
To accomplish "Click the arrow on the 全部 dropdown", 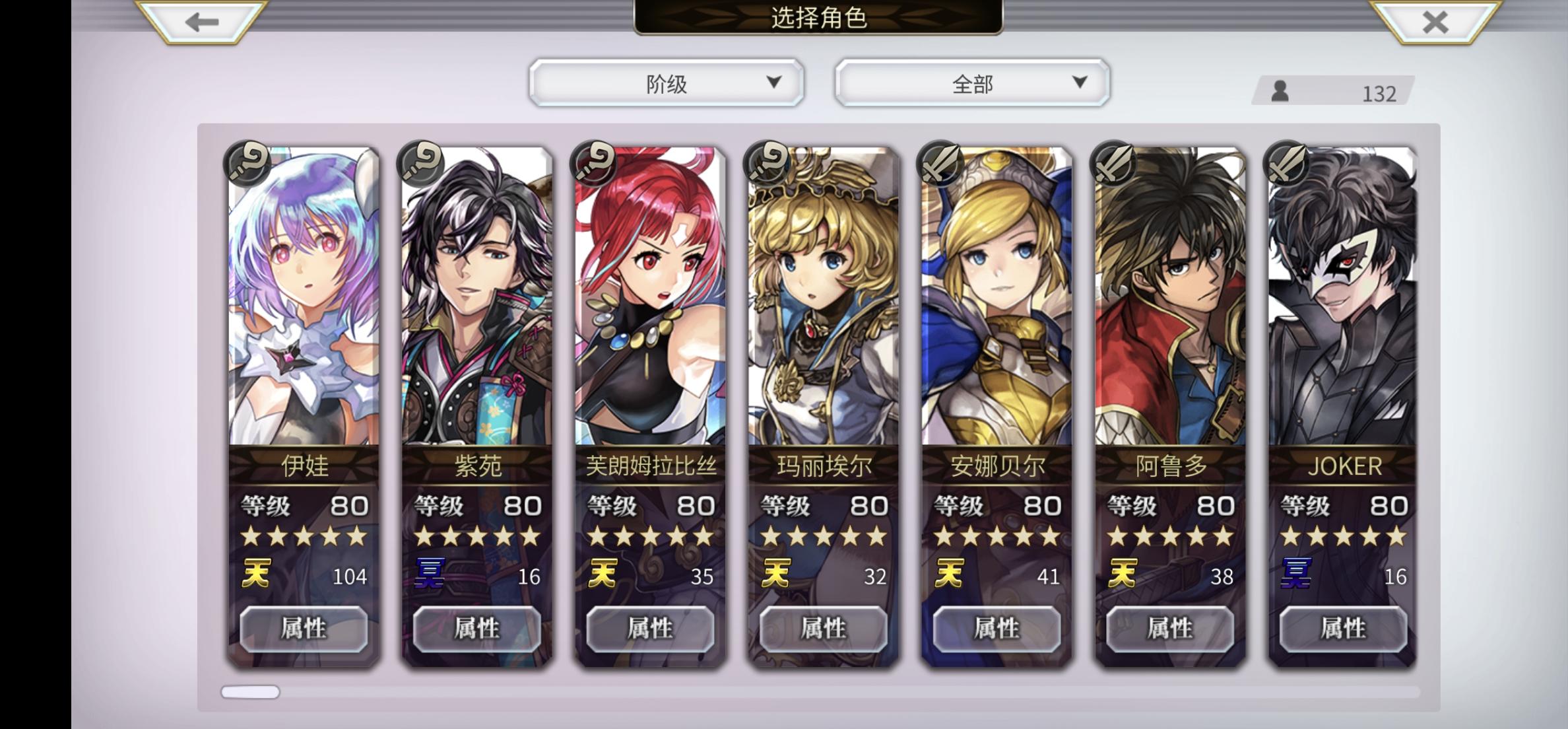I will point(1080,82).
